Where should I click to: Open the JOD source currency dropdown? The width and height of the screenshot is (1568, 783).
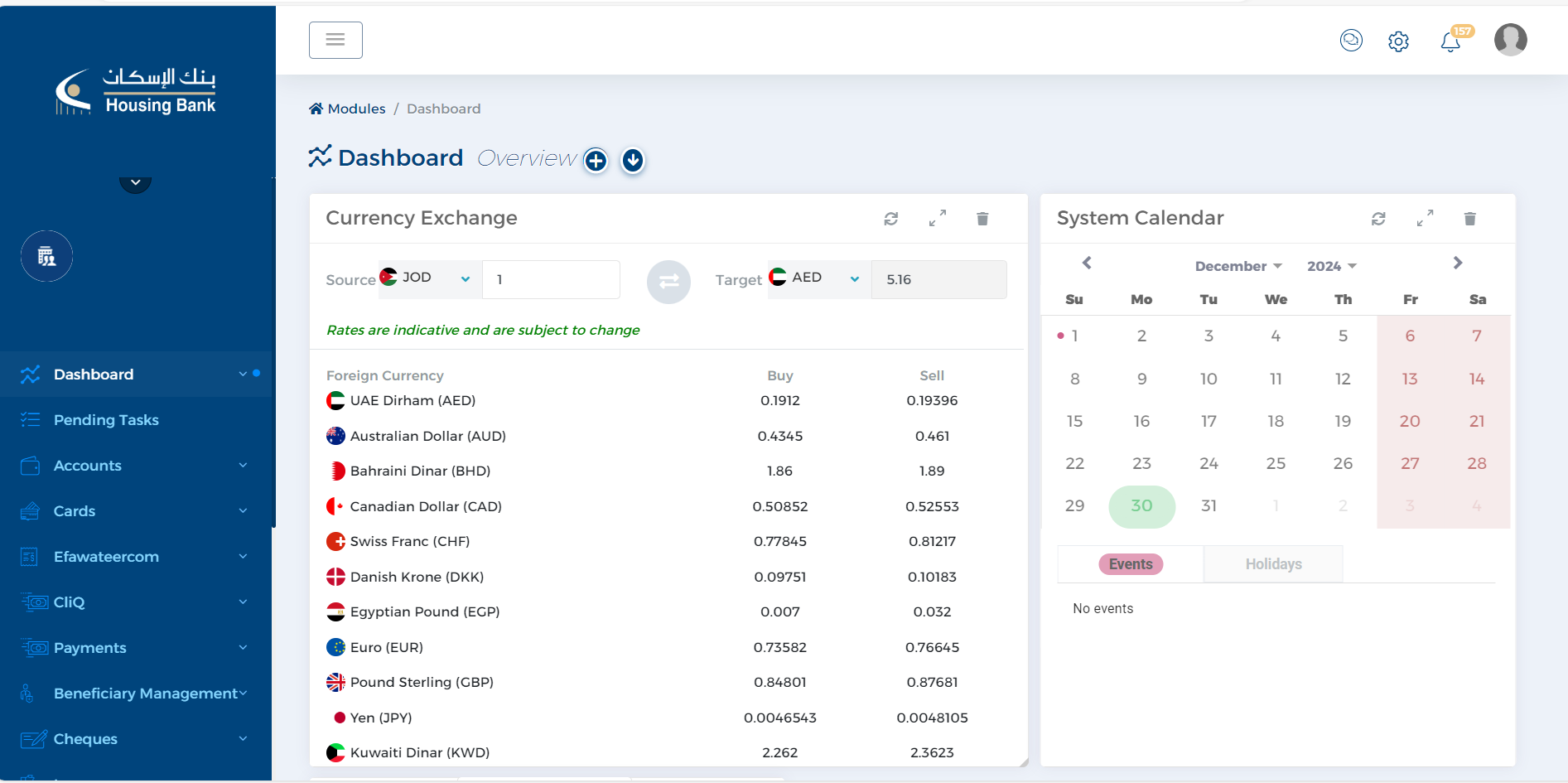pos(429,279)
